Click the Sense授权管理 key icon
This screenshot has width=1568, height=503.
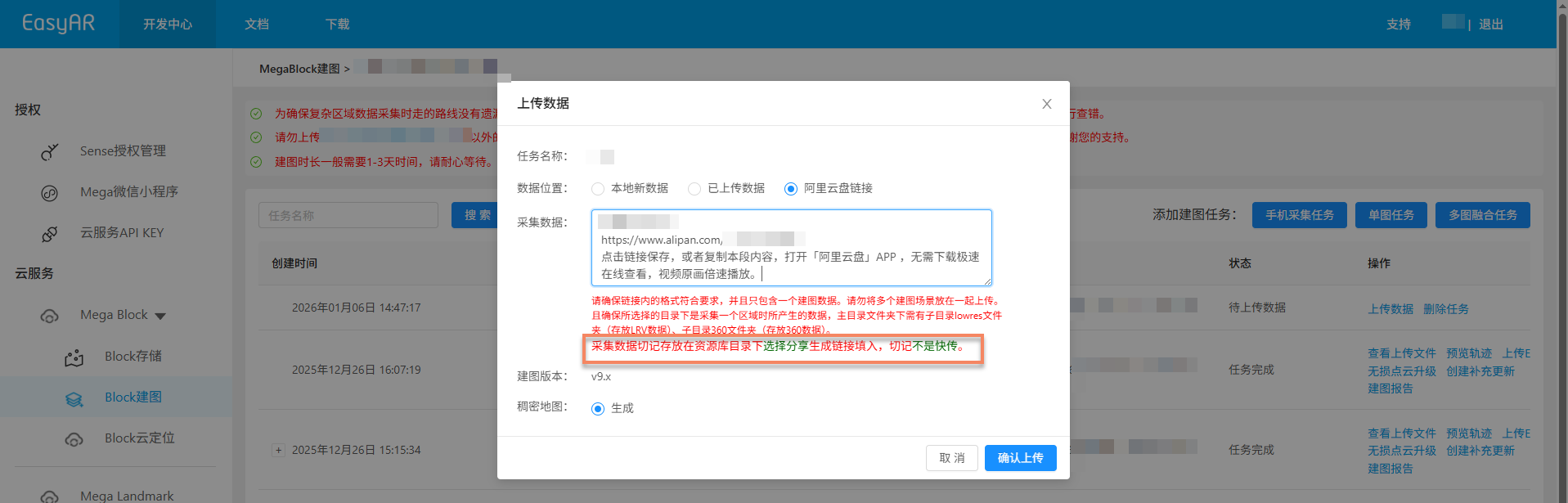pyautogui.click(x=50, y=151)
